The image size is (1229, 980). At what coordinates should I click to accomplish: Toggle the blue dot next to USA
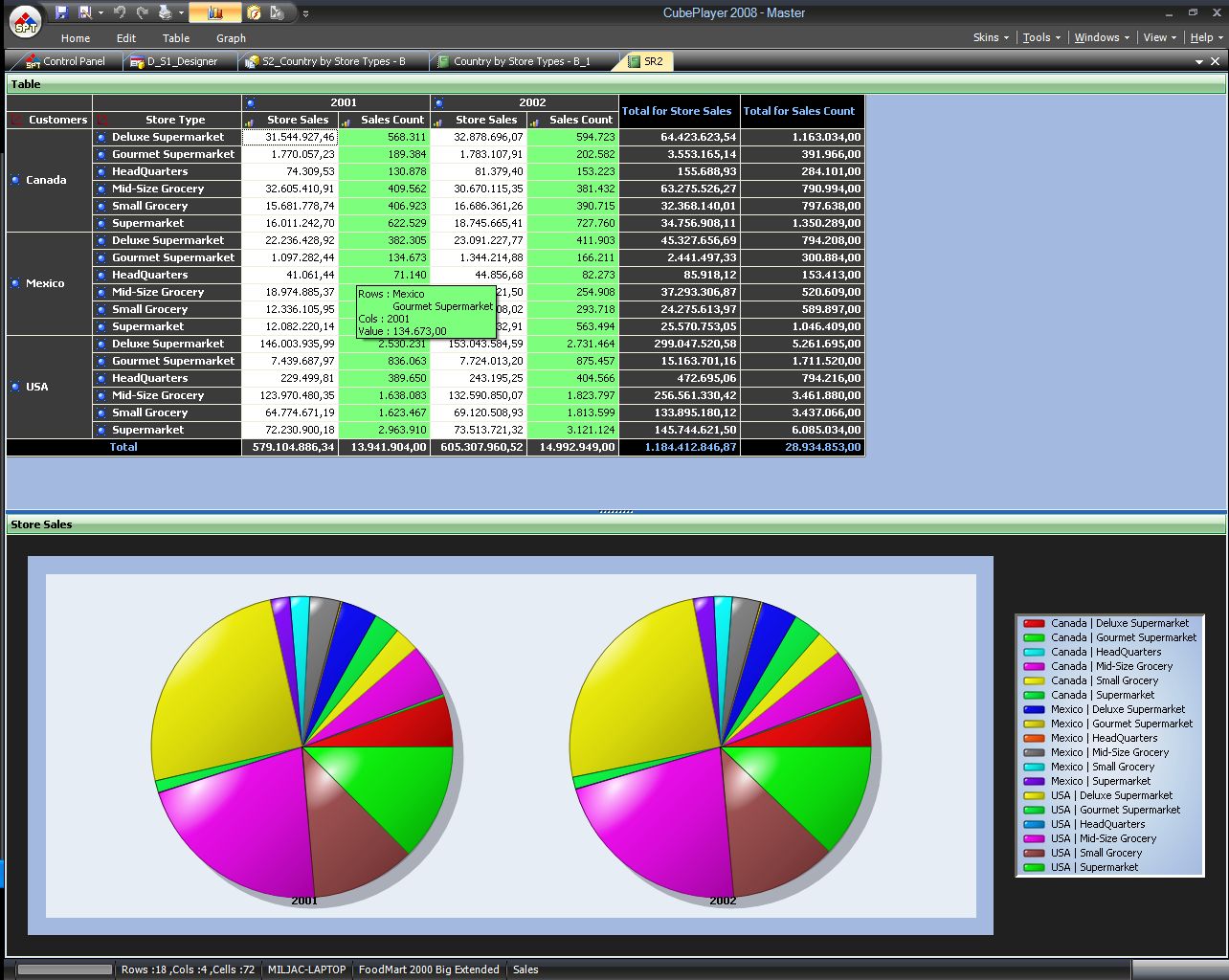(x=15, y=387)
